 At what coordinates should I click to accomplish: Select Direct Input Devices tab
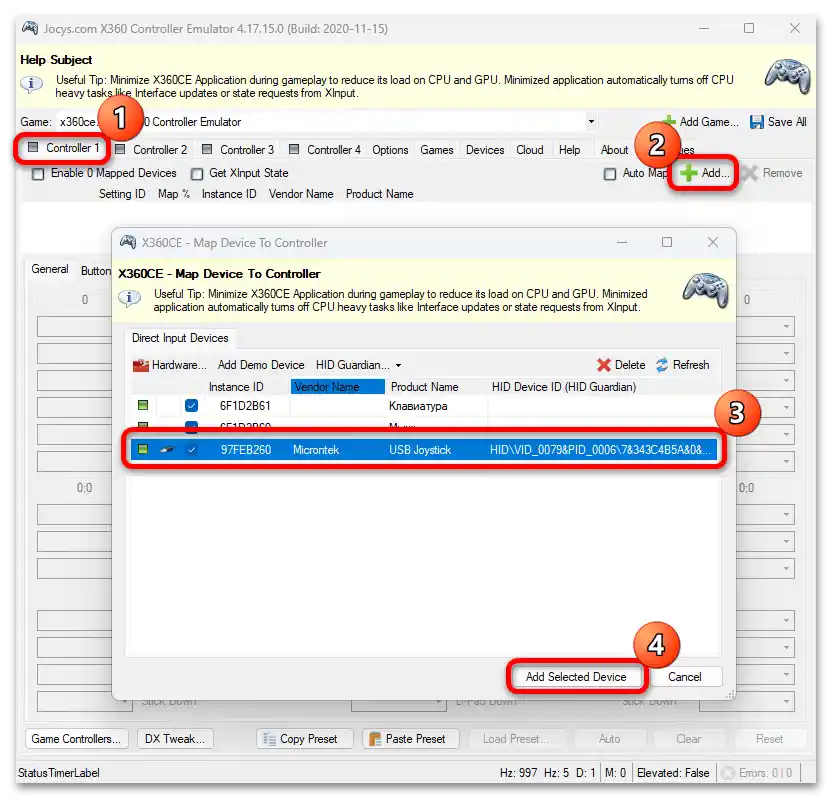pos(180,338)
